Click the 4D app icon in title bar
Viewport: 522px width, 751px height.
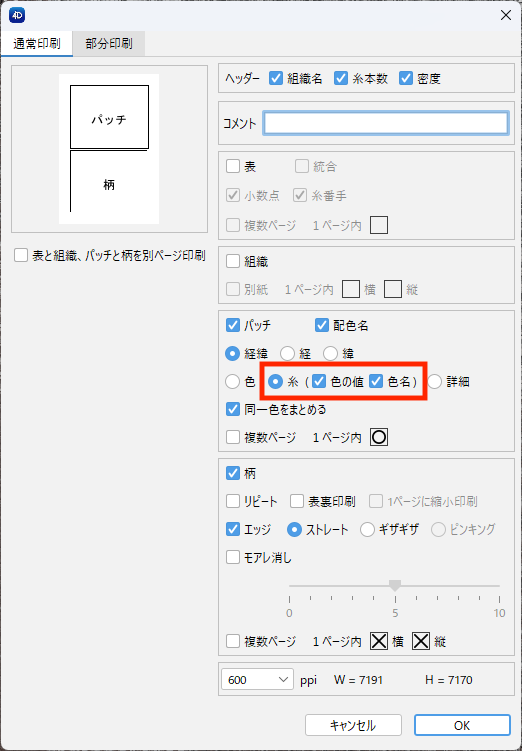tap(17, 15)
